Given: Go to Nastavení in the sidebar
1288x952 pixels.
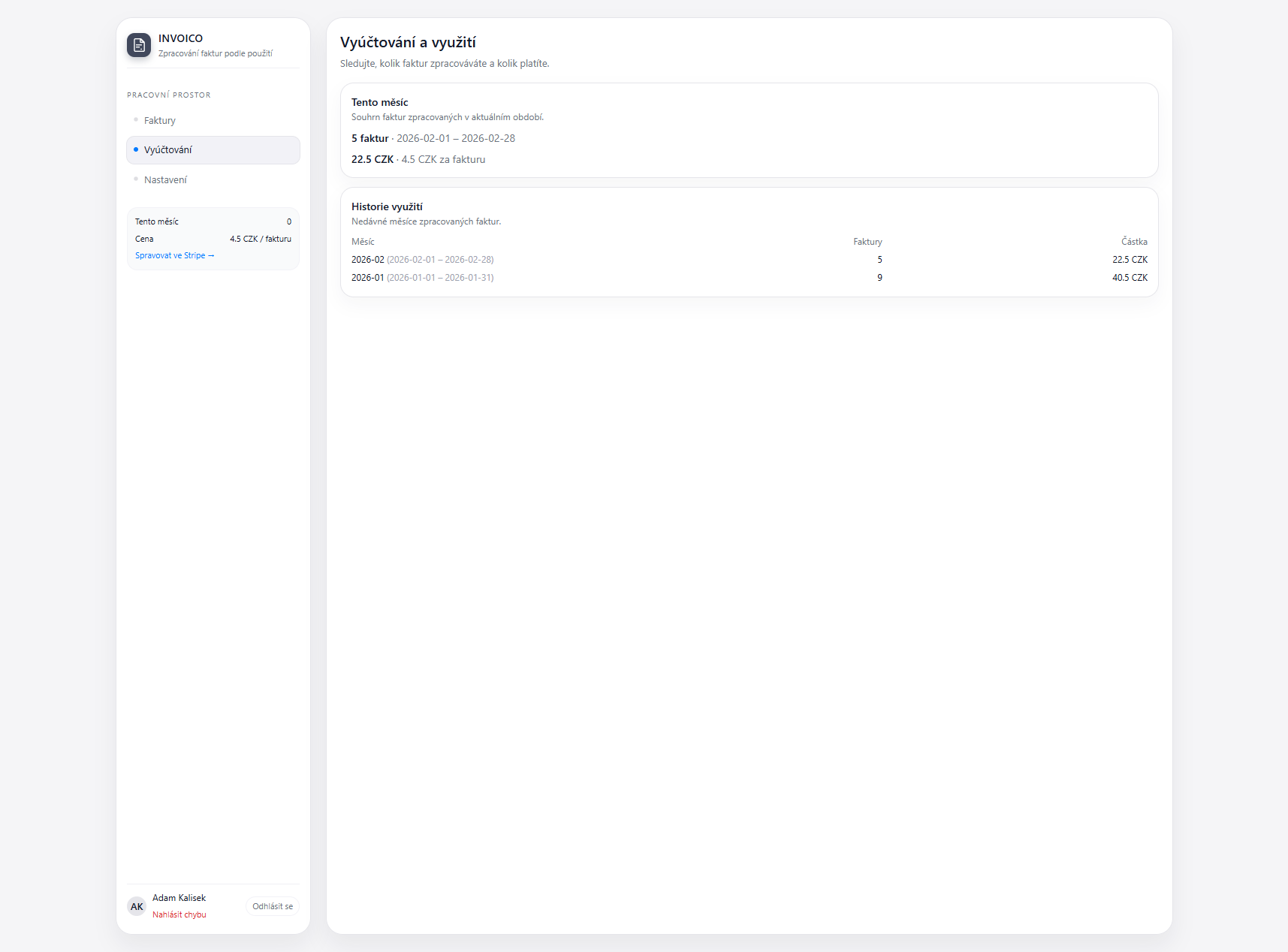Looking at the screenshot, I should click(165, 180).
